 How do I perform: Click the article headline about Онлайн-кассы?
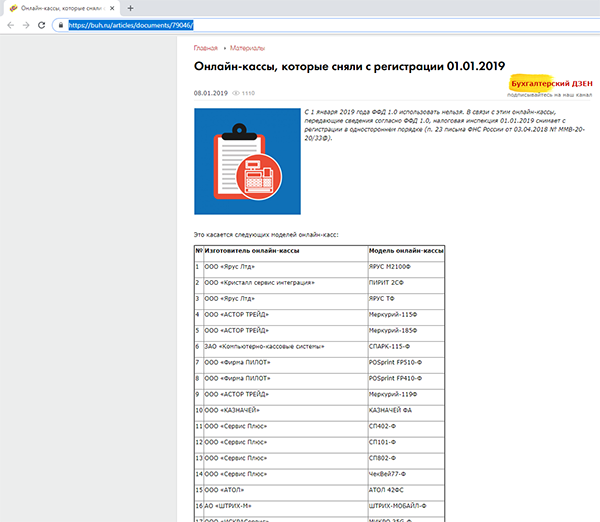(x=349, y=66)
